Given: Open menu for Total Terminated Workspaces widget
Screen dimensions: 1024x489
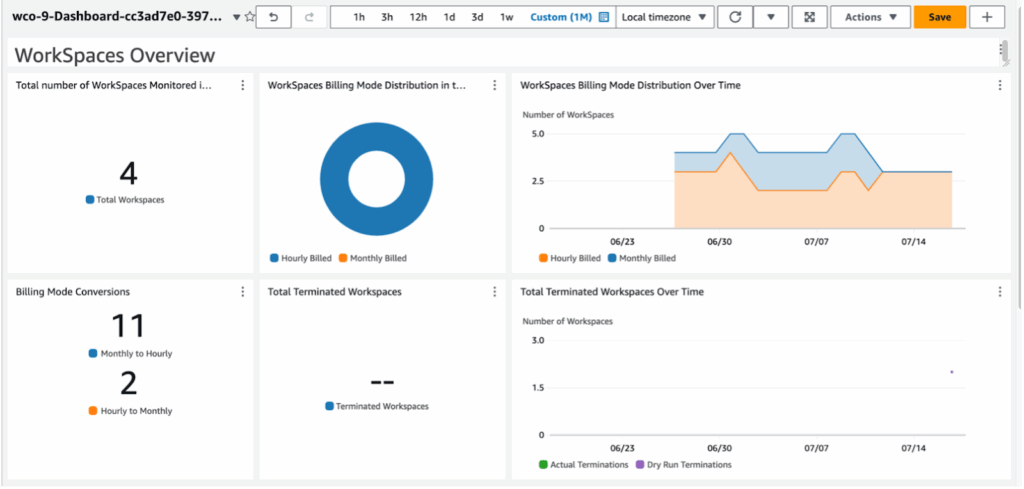Looking at the screenshot, I should point(494,292).
